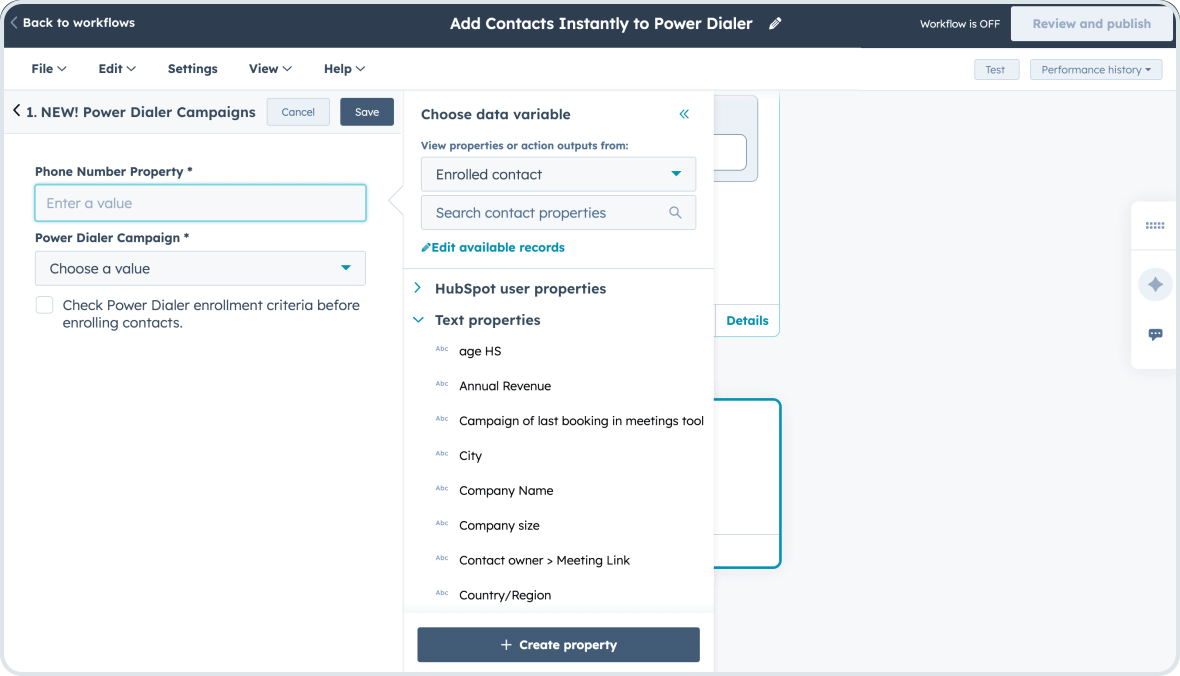Collapse the Text properties section
1180x676 pixels.
(x=418, y=320)
